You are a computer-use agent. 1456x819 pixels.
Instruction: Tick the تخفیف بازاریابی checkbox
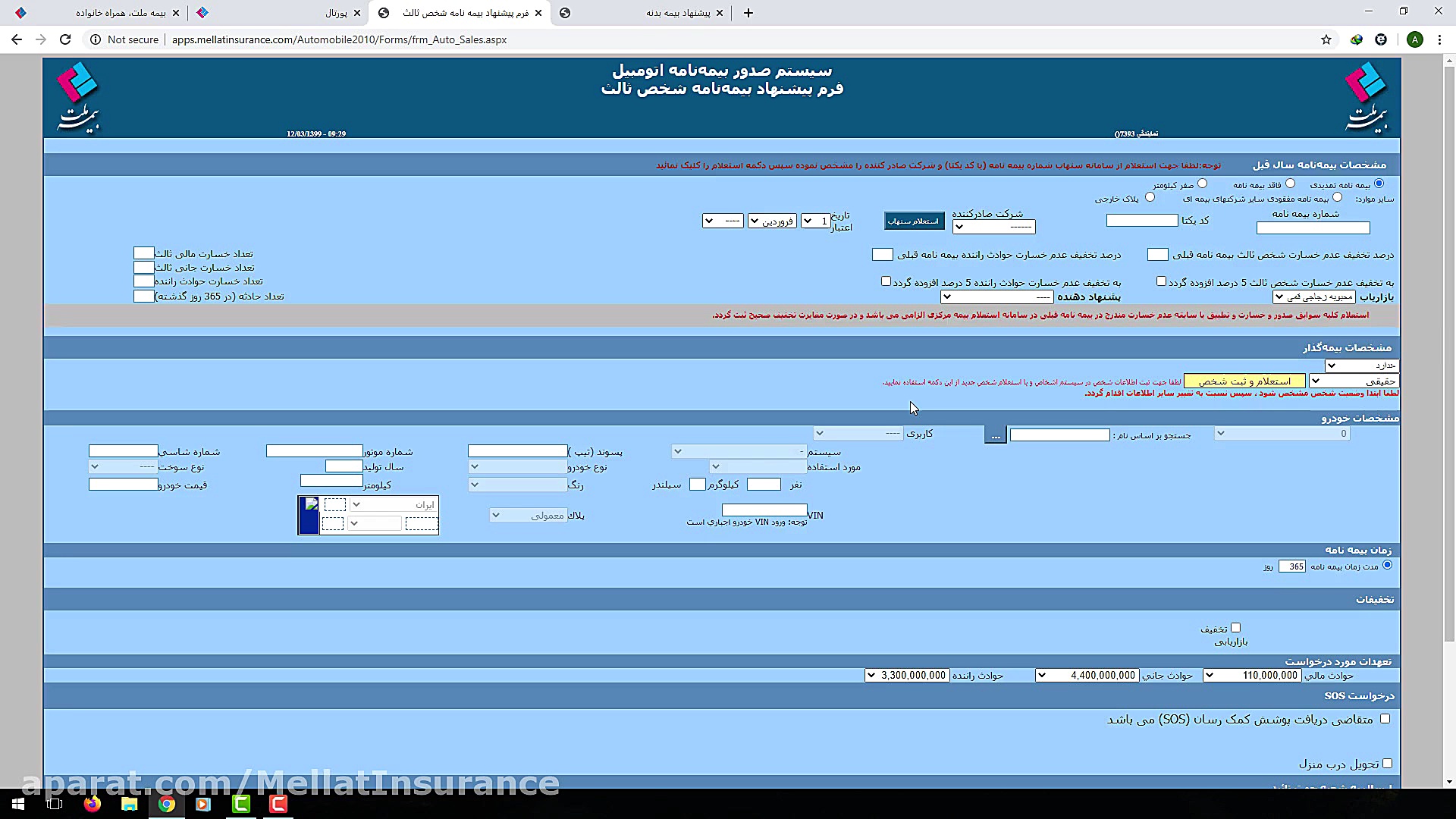1235,628
